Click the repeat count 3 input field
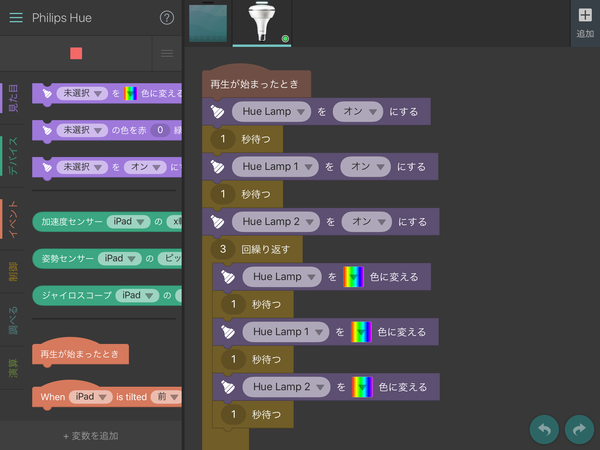The width and height of the screenshot is (600, 450). 224,248
